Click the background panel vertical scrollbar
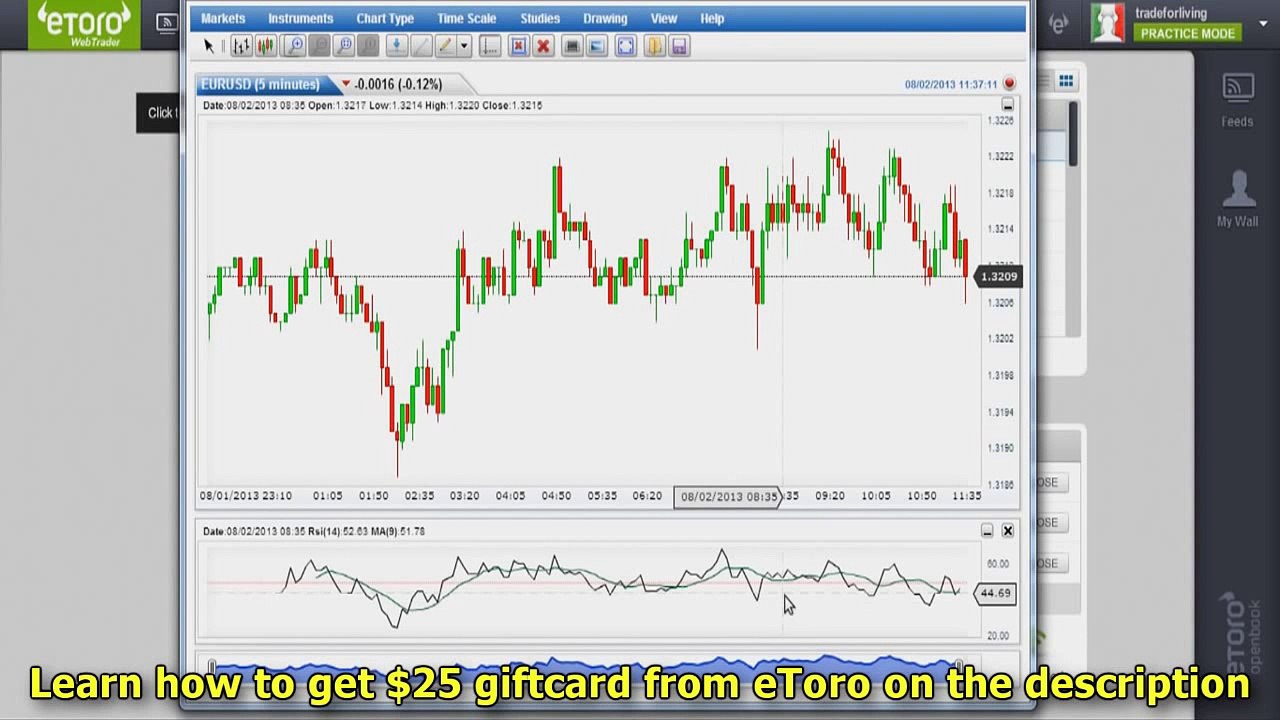This screenshot has height=720, width=1280. point(1072,134)
